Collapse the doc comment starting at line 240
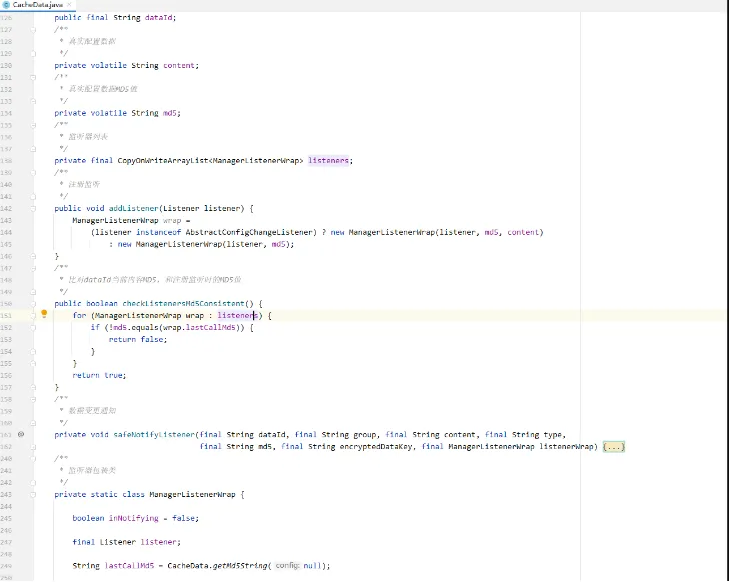The width and height of the screenshot is (729, 582). 33,459
